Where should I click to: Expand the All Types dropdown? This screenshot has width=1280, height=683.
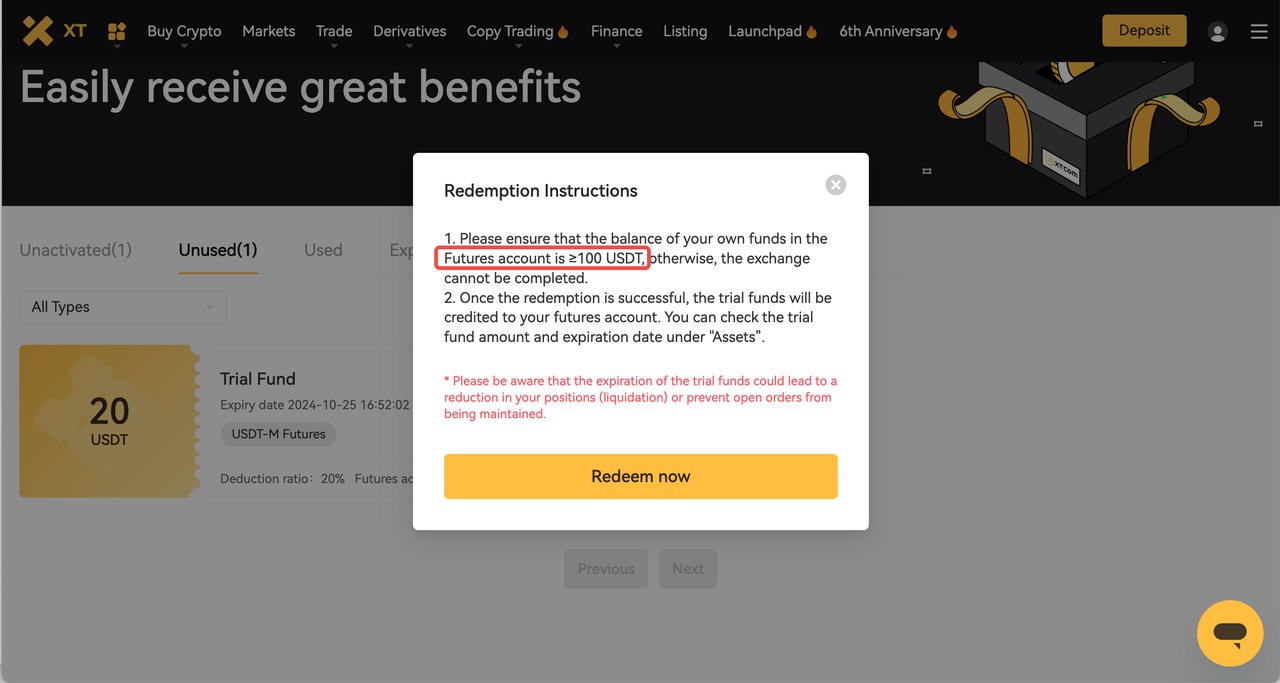[x=123, y=307]
